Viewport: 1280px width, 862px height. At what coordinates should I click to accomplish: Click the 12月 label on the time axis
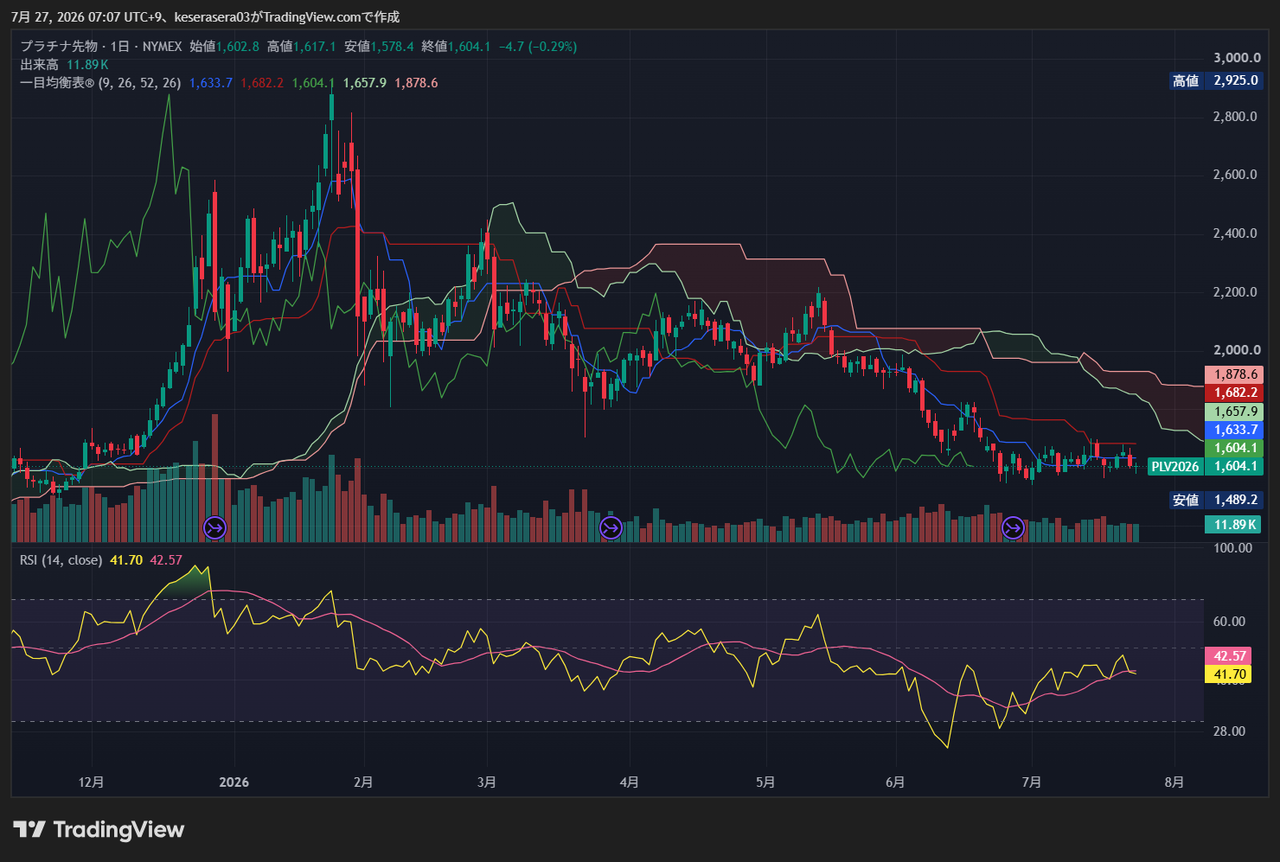(x=91, y=781)
